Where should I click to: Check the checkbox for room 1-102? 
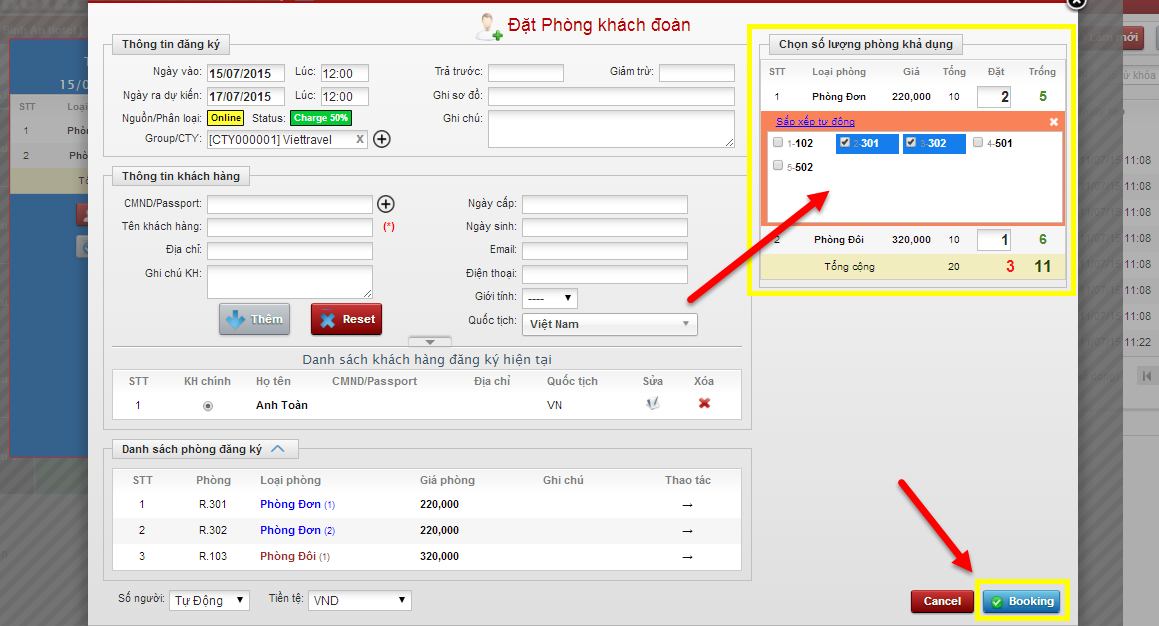[778, 142]
